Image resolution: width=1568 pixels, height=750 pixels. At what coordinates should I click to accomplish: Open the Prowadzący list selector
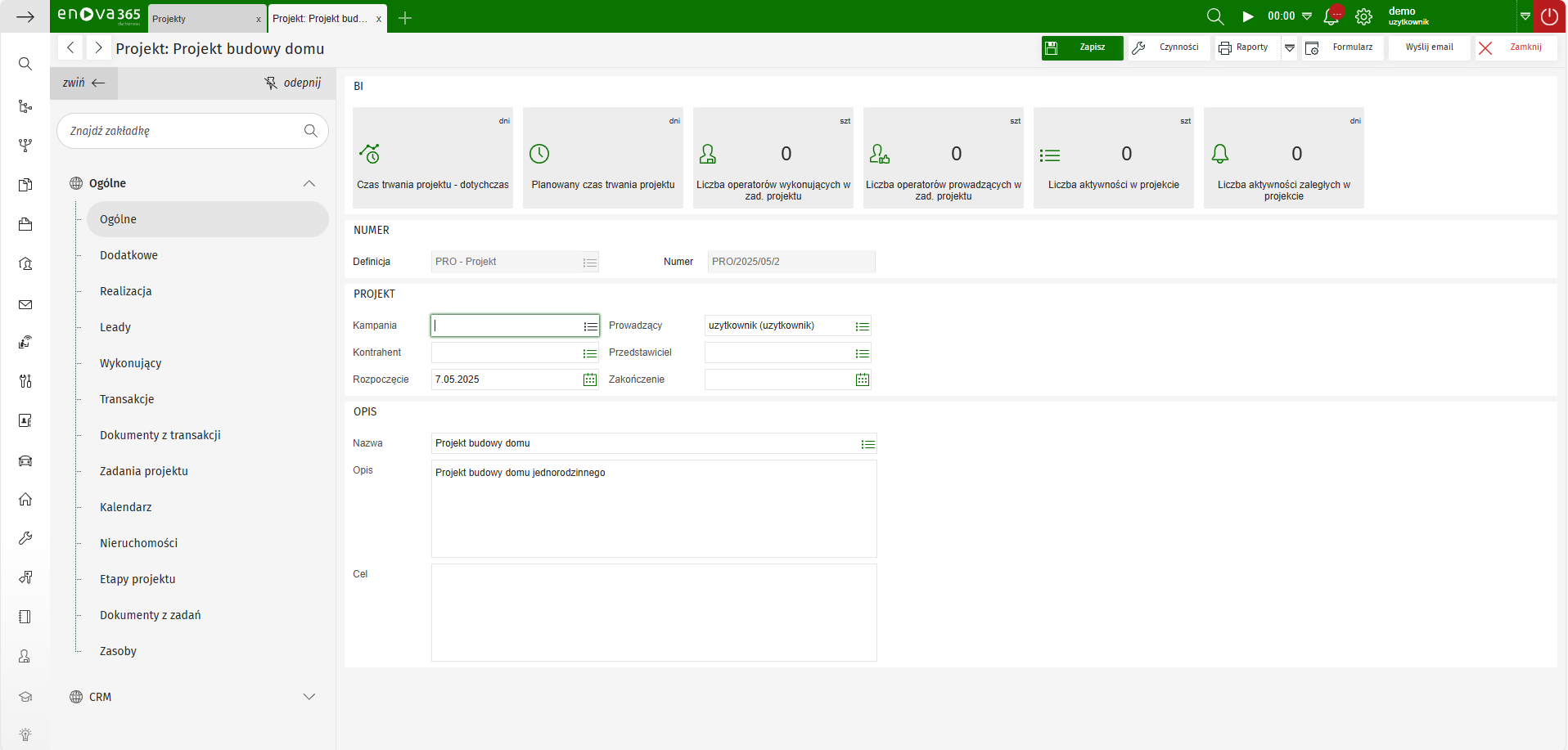point(862,326)
